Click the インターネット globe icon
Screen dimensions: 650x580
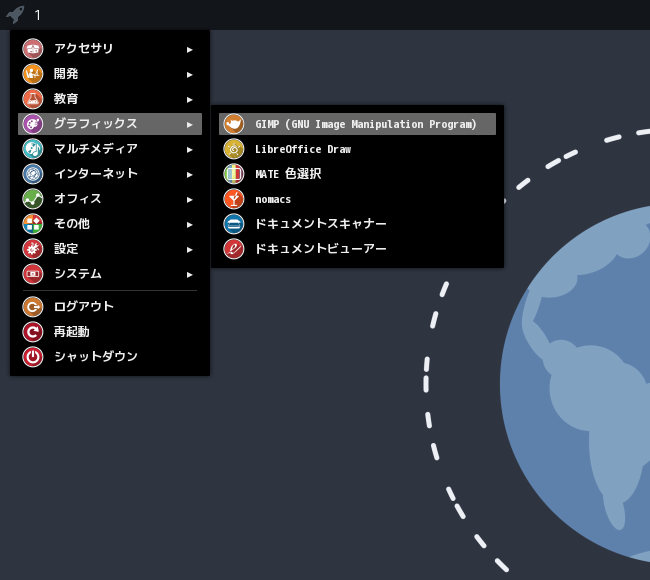[x=33, y=174]
